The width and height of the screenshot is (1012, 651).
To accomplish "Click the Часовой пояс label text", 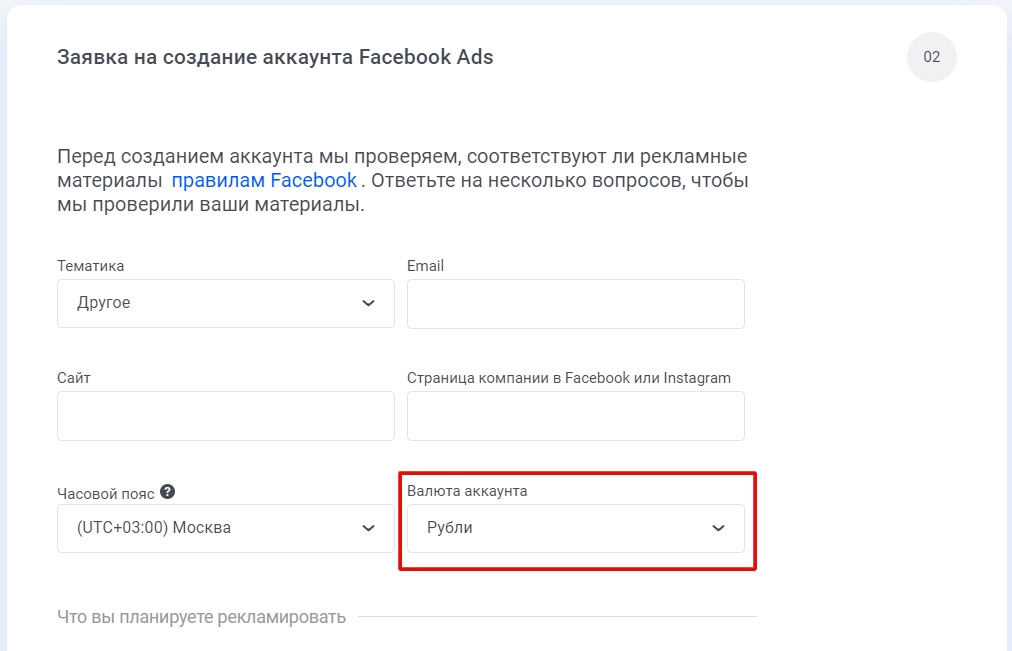I will coord(105,492).
